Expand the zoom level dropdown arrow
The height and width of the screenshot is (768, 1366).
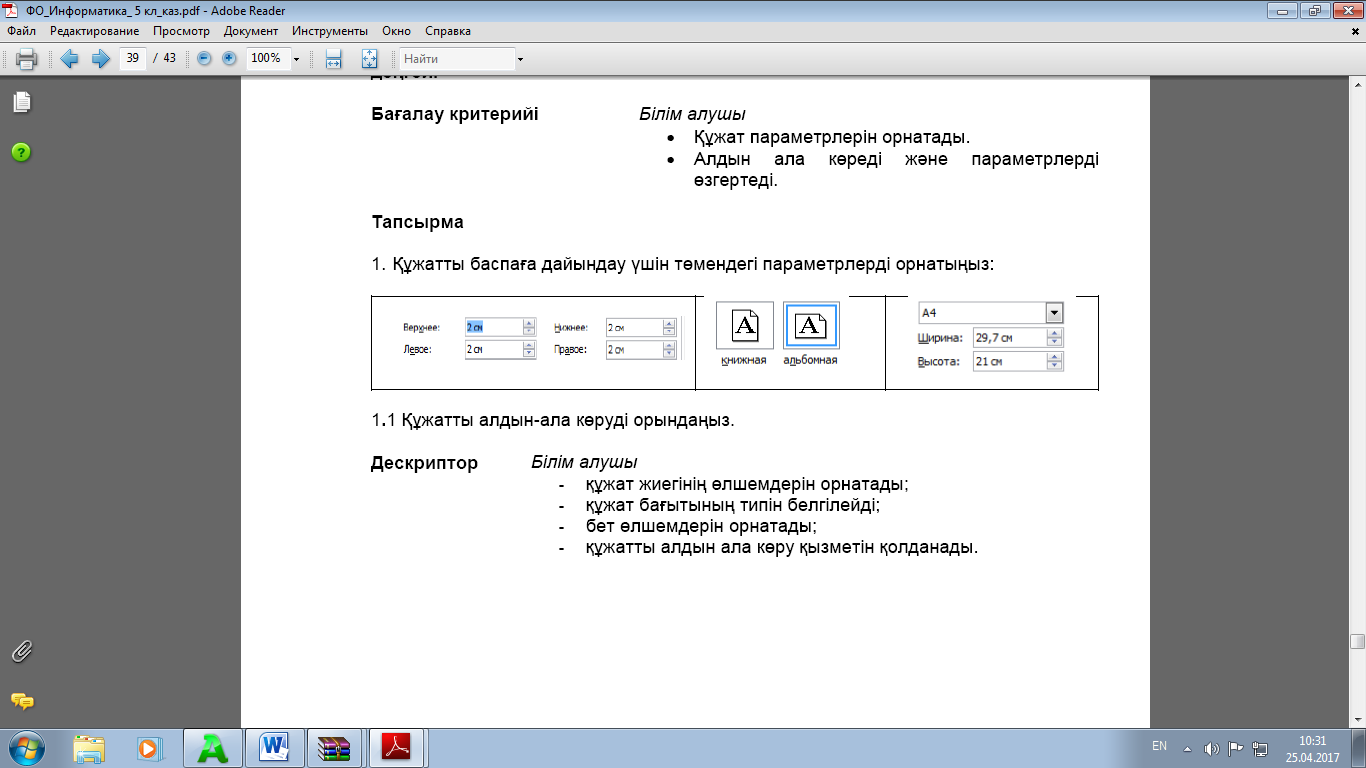[x=297, y=59]
